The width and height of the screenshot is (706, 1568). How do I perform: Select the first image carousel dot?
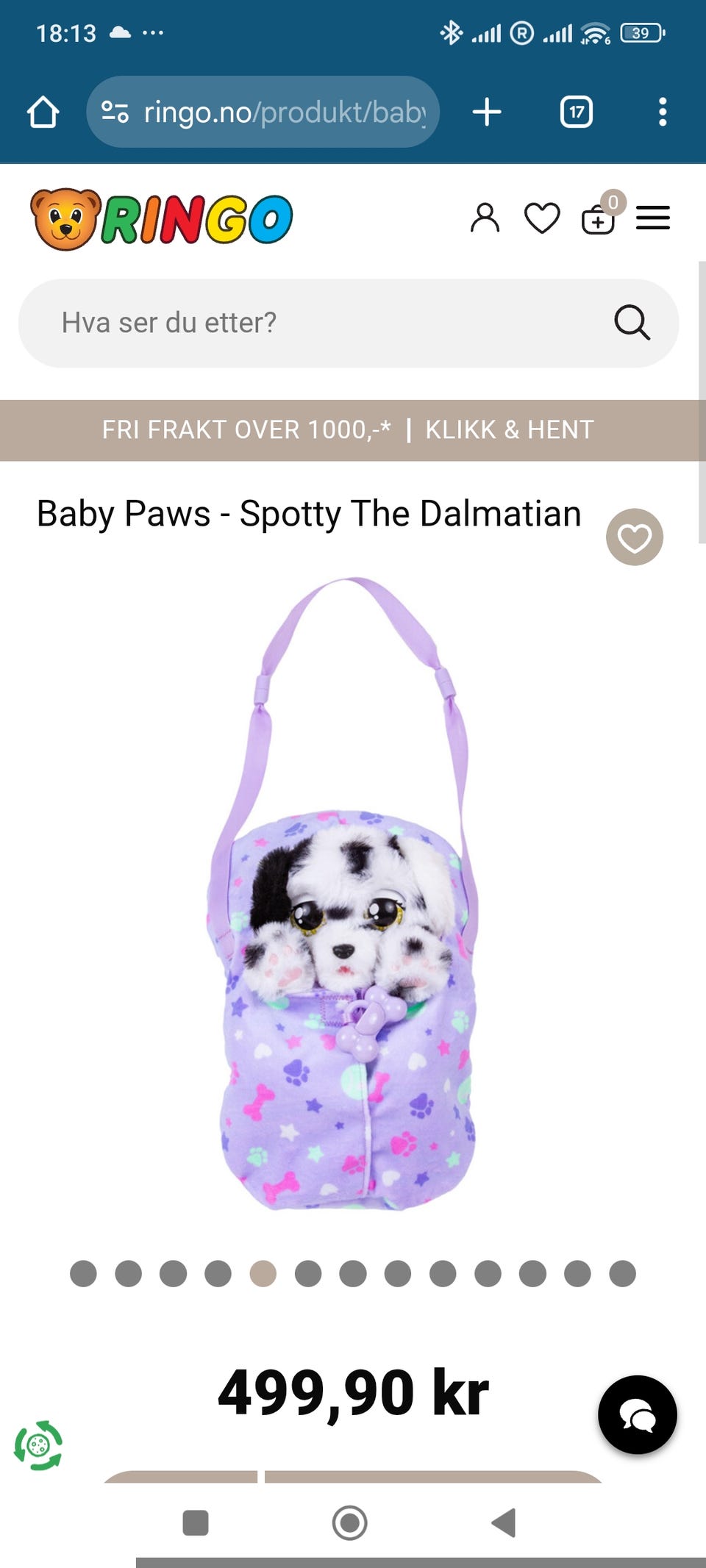83,1273
